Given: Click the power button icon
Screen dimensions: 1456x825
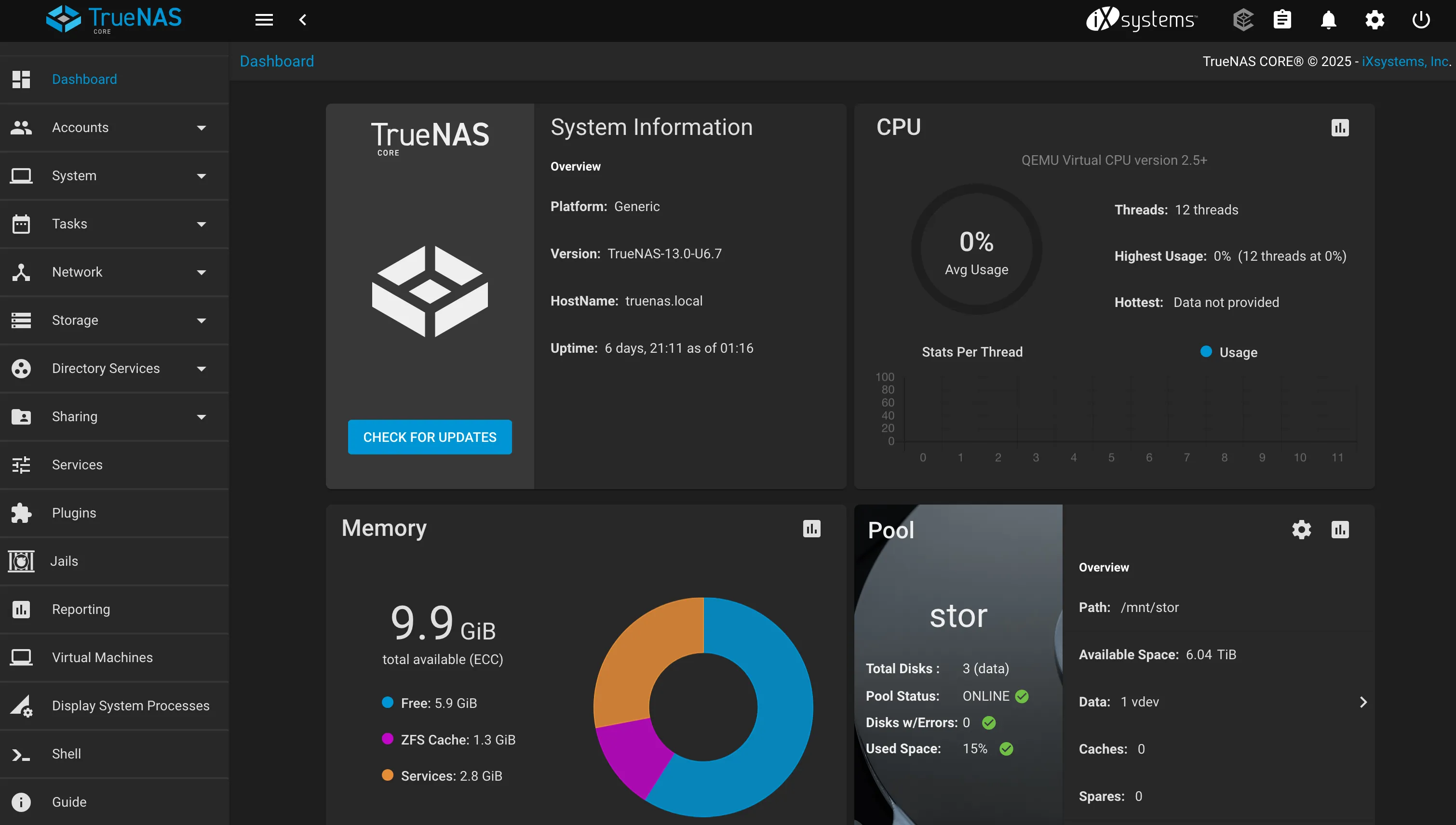Looking at the screenshot, I should coord(1421,20).
